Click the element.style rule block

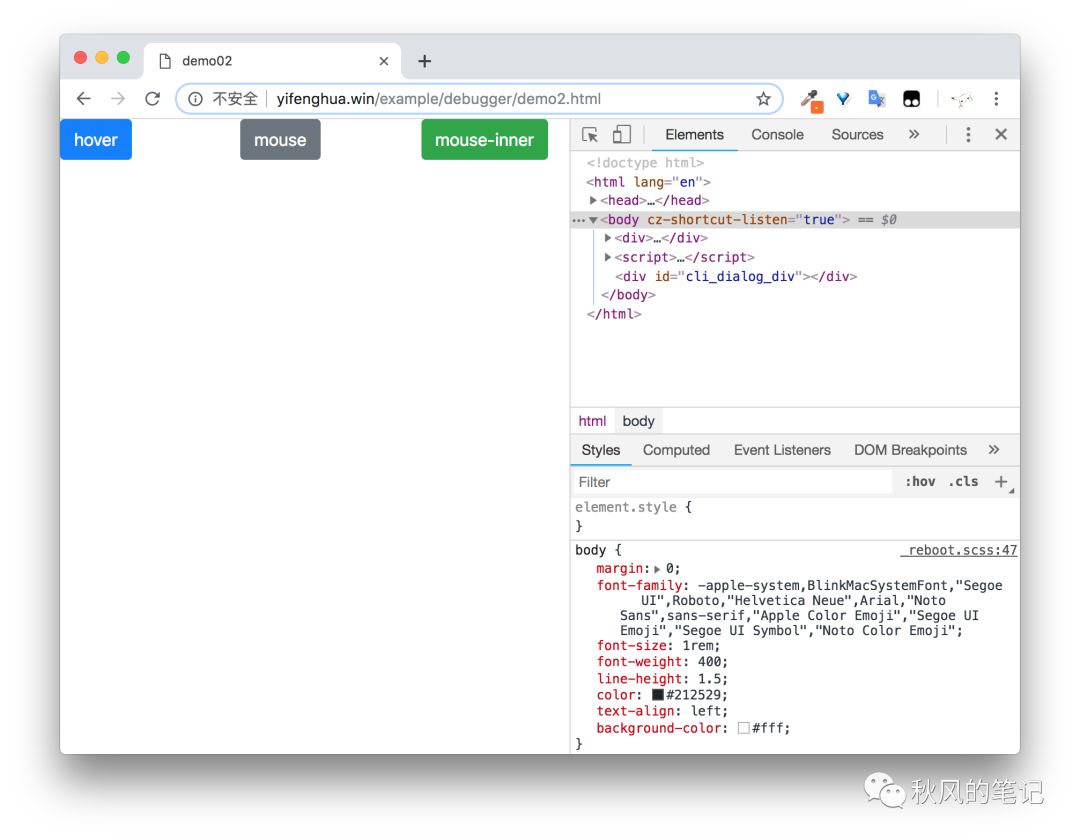pos(795,516)
